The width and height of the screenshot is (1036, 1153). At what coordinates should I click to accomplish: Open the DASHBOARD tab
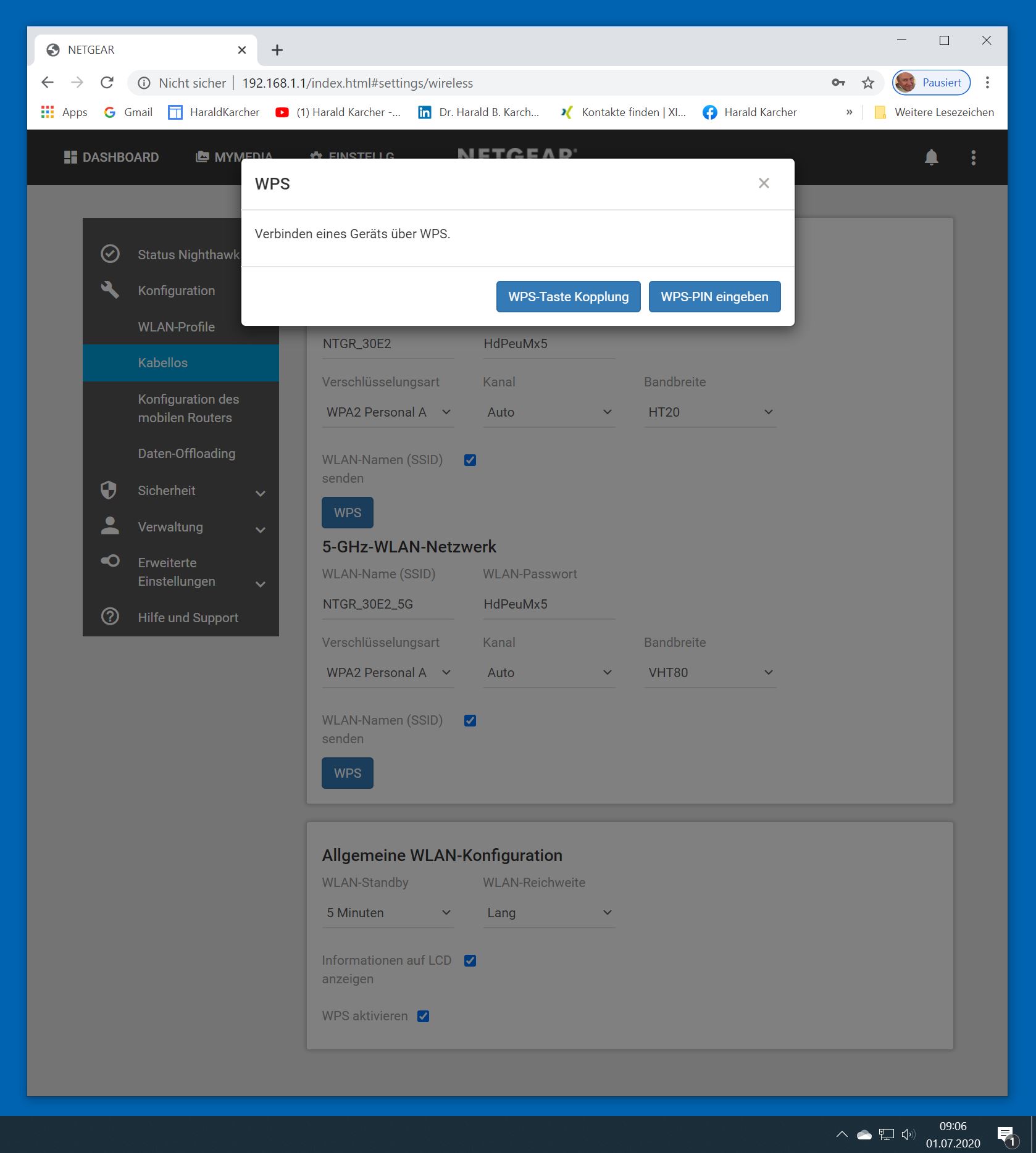(x=111, y=157)
